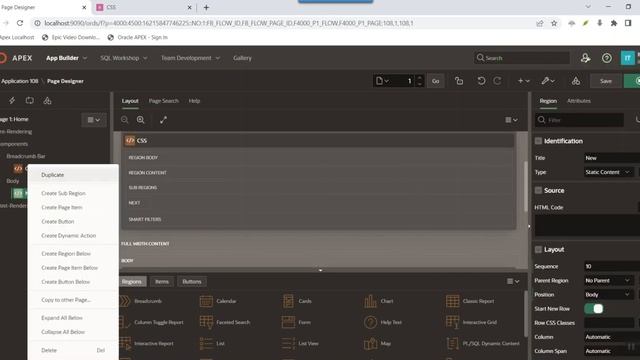Open the page selector dropdown in toolbar

click(382, 81)
